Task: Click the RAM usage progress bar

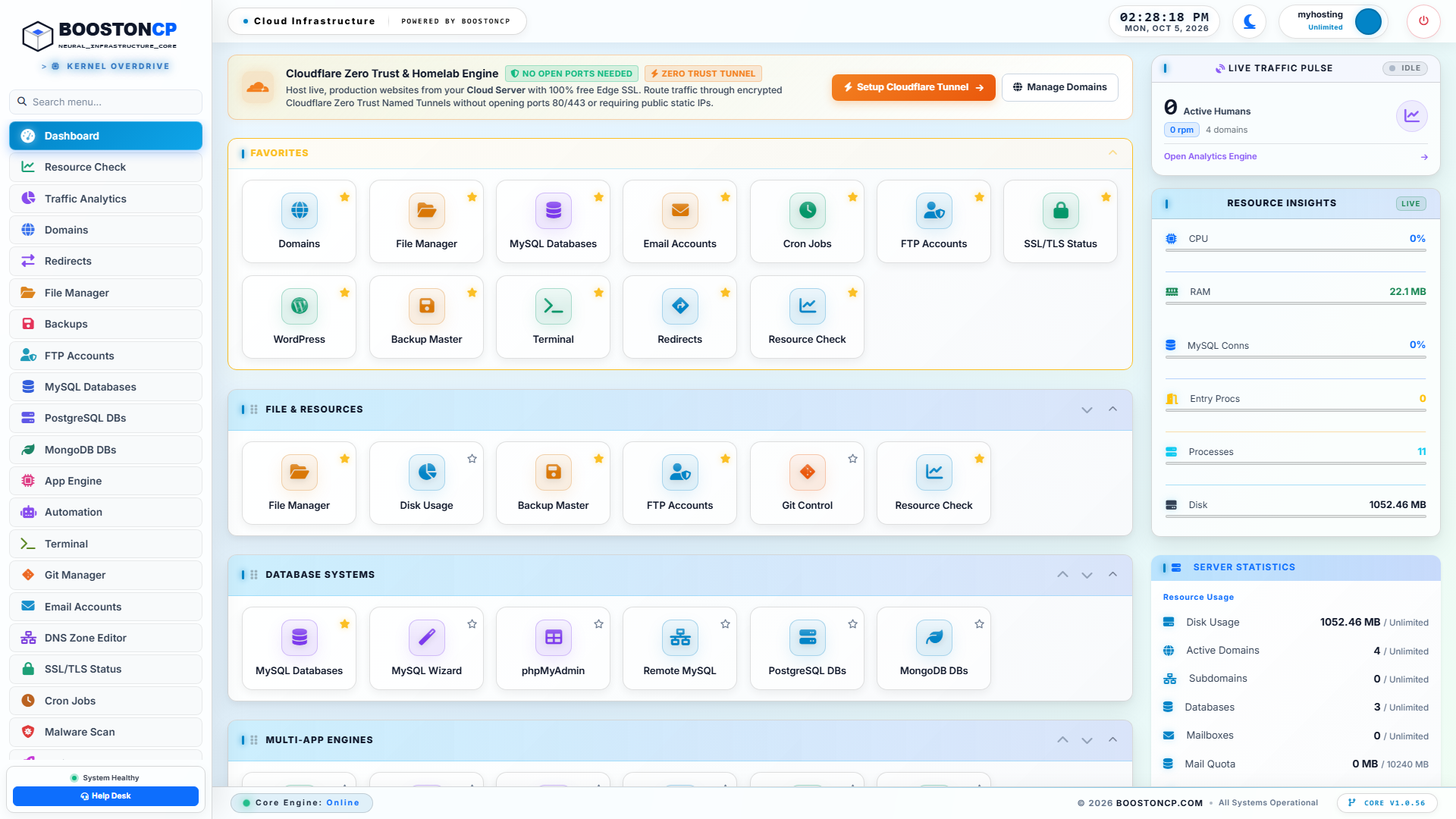Action: [x=1295, y=303]
